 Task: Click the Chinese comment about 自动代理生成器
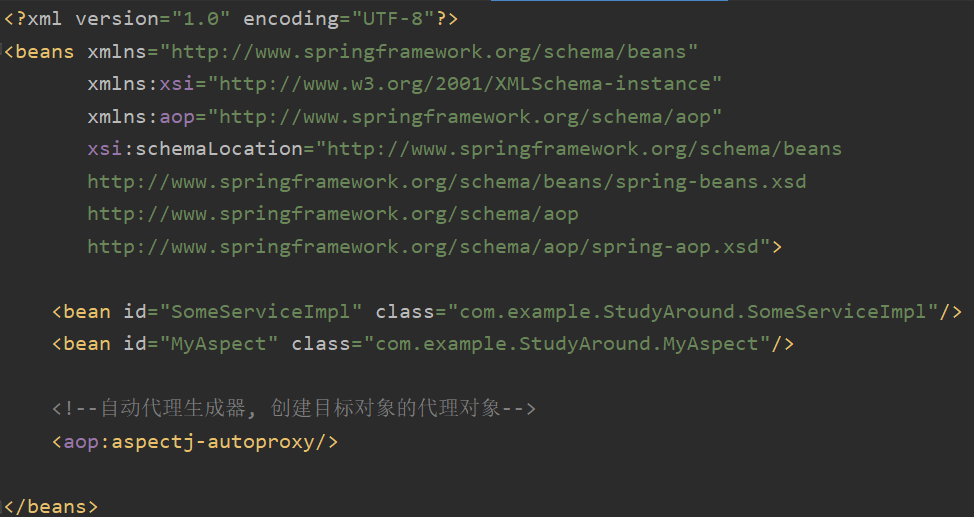[294, 408]
